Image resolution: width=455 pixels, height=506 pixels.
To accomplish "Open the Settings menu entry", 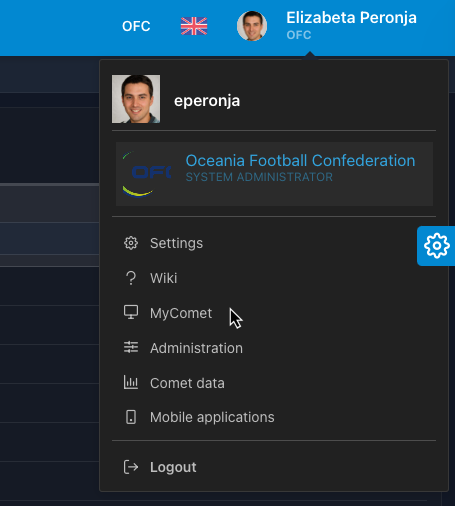I will click(176, 243).
